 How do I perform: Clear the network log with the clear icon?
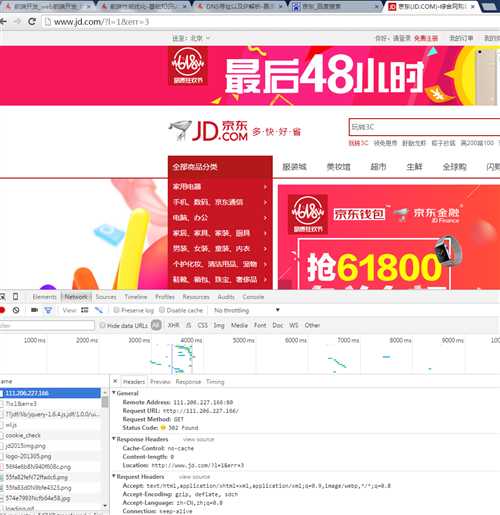[x=16, y=310]
